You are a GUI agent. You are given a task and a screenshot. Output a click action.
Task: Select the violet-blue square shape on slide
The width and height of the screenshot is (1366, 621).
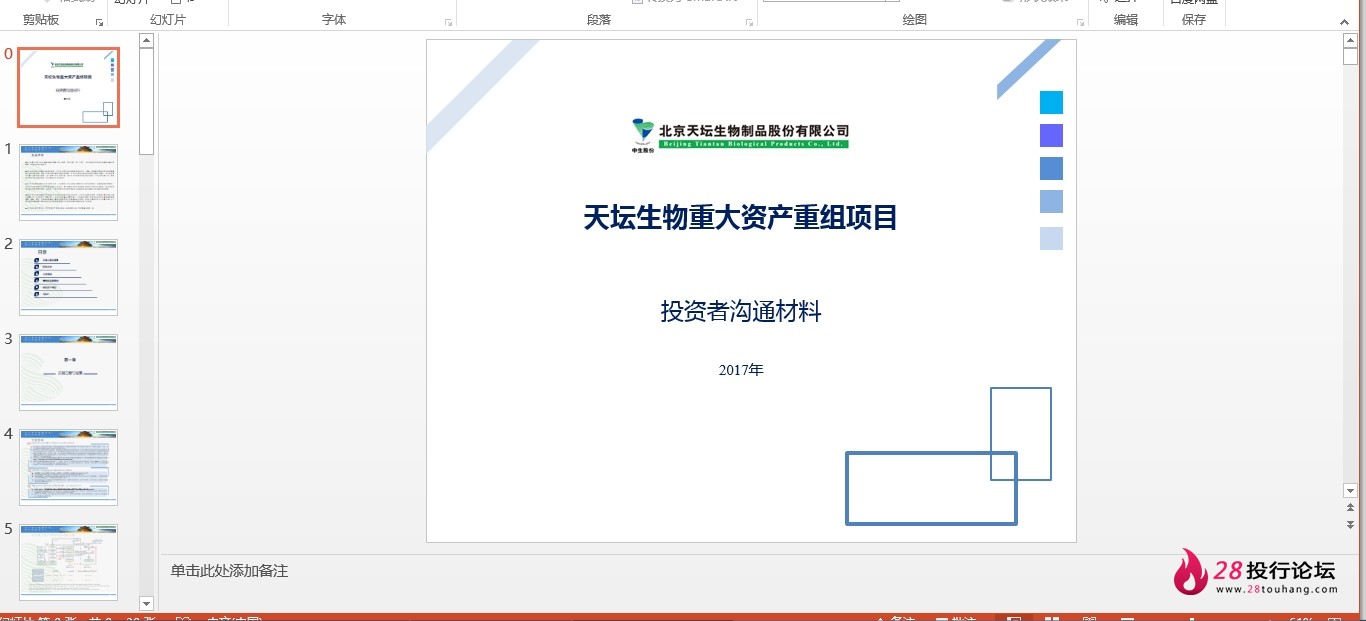pyautogui.click(x=1051, y=135)
